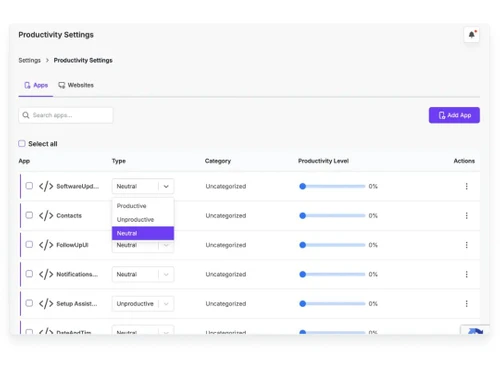Open the Type dropdown for FollowUpUI
The width and height of the screenshot is (500, 375).
143,246
